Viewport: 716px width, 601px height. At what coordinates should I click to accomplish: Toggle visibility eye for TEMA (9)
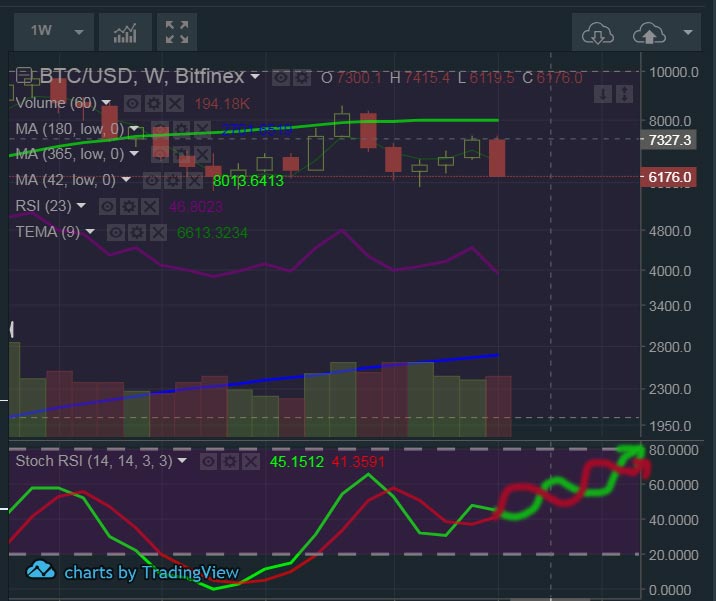pyautogui.click(x=116, y=232)
